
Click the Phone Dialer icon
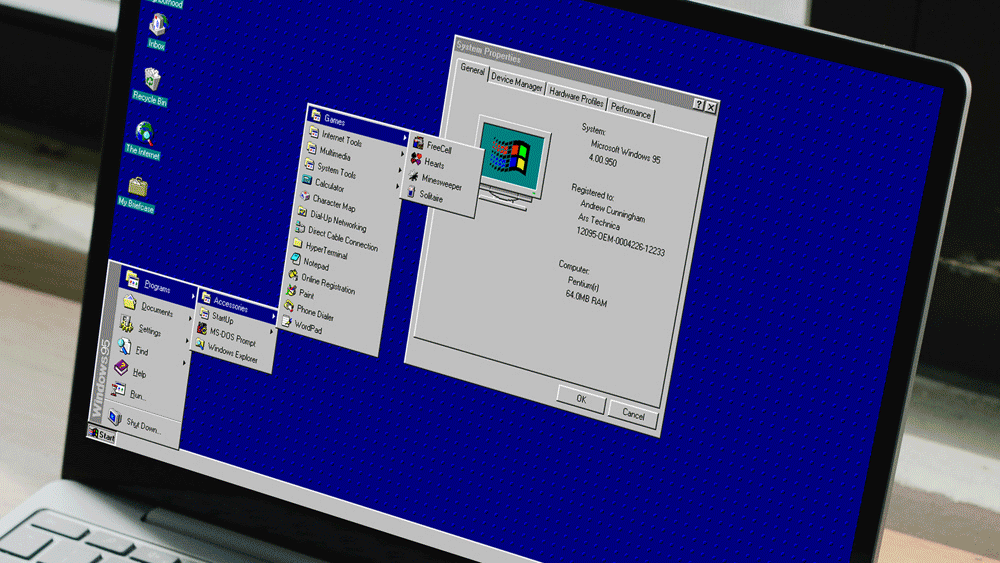(289, 307)
